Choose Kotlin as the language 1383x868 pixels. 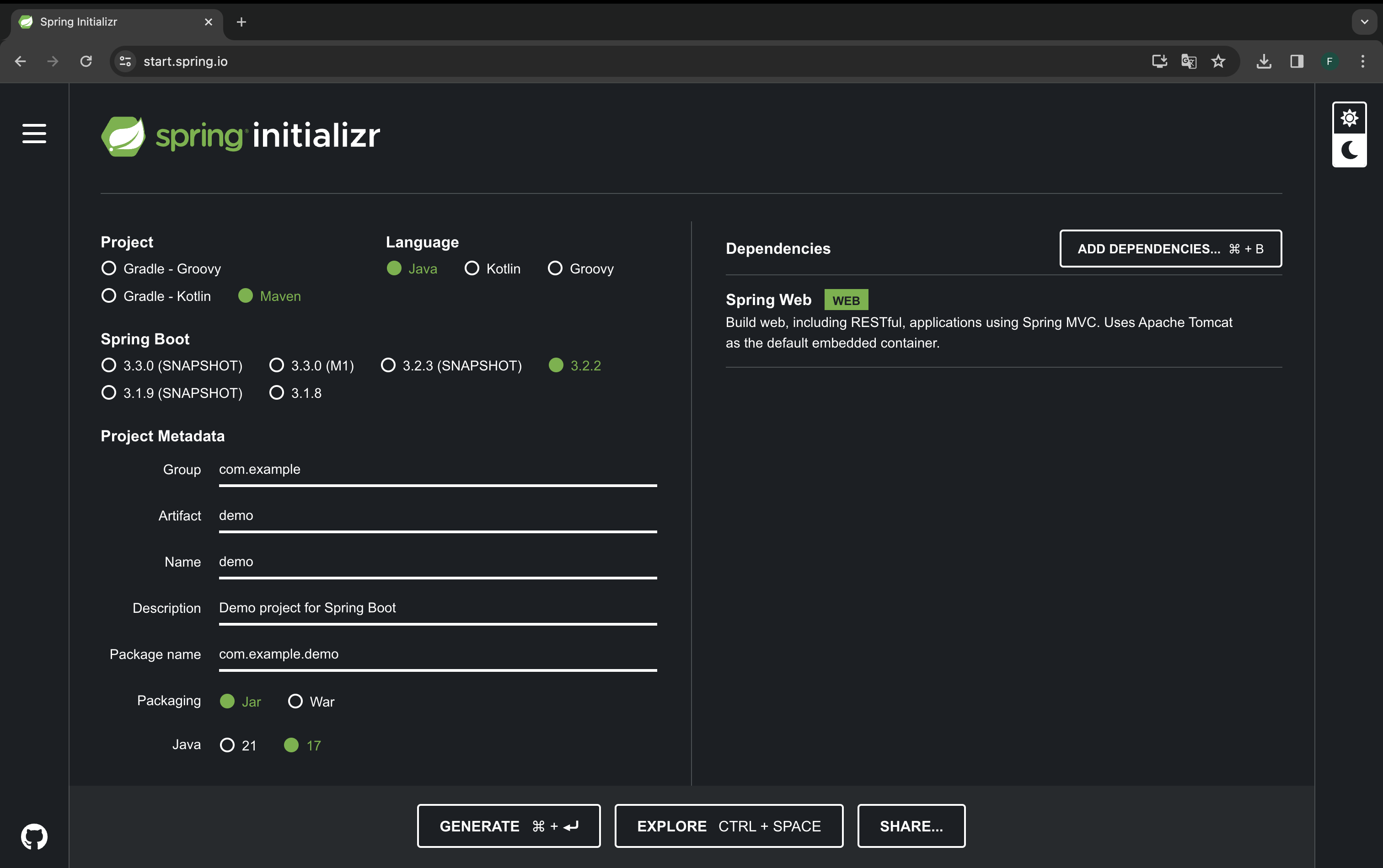tap(472, 268)
